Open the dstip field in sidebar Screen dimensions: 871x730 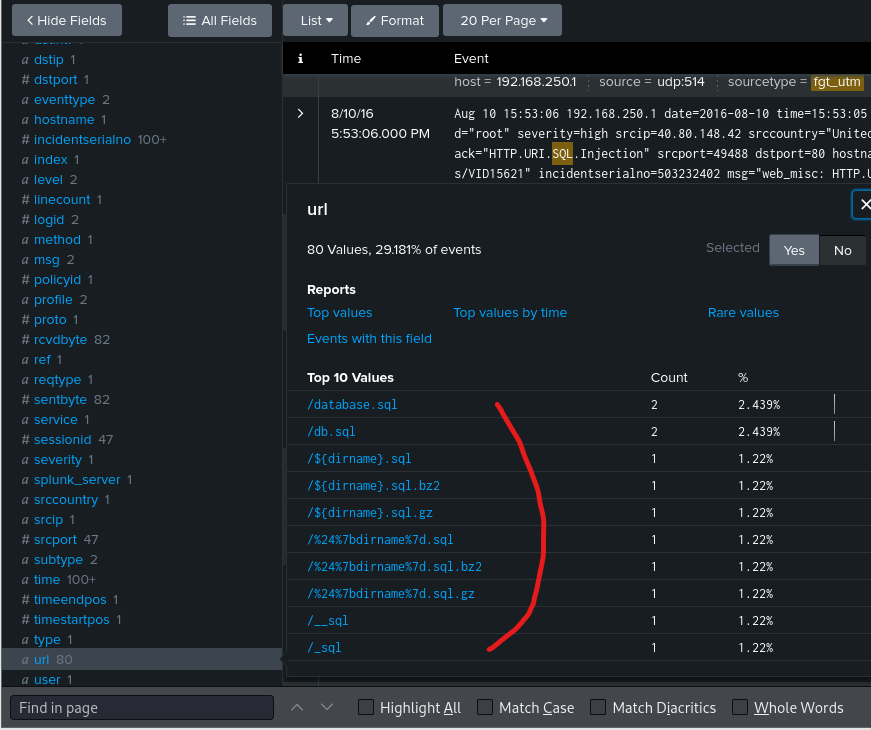pos(49,59)
